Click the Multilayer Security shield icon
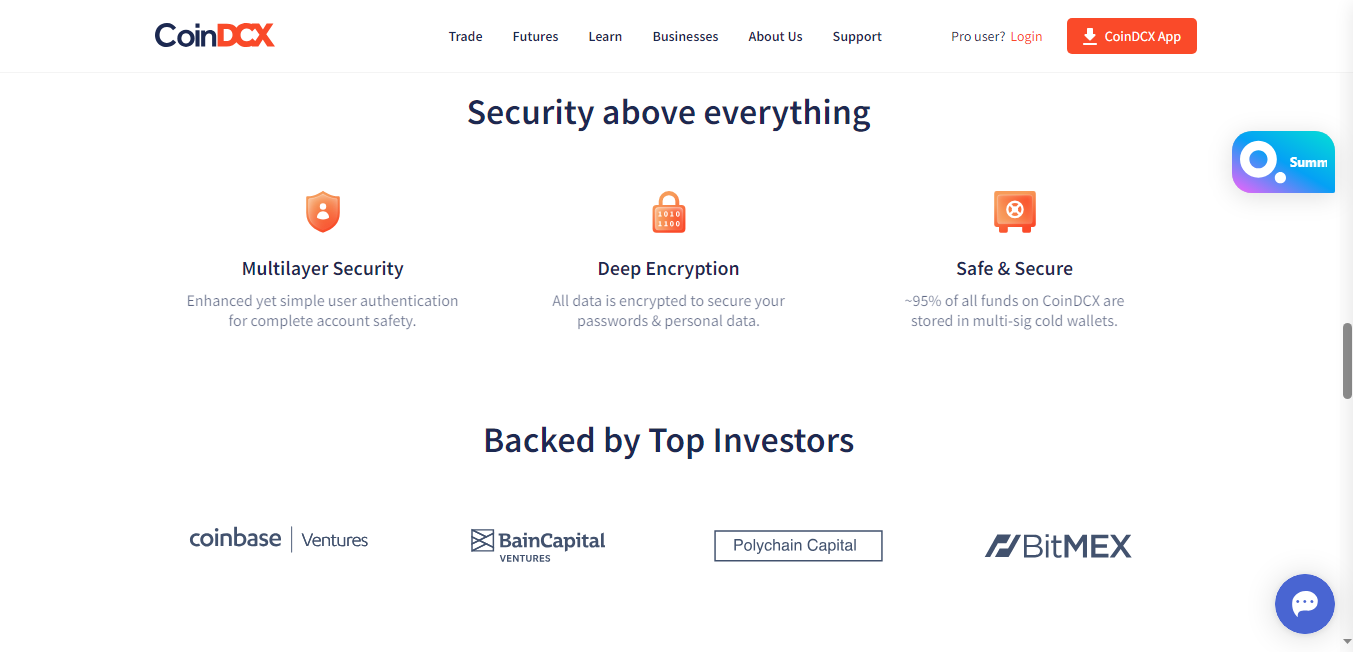1353x652 pixels. tap(322, 212)
